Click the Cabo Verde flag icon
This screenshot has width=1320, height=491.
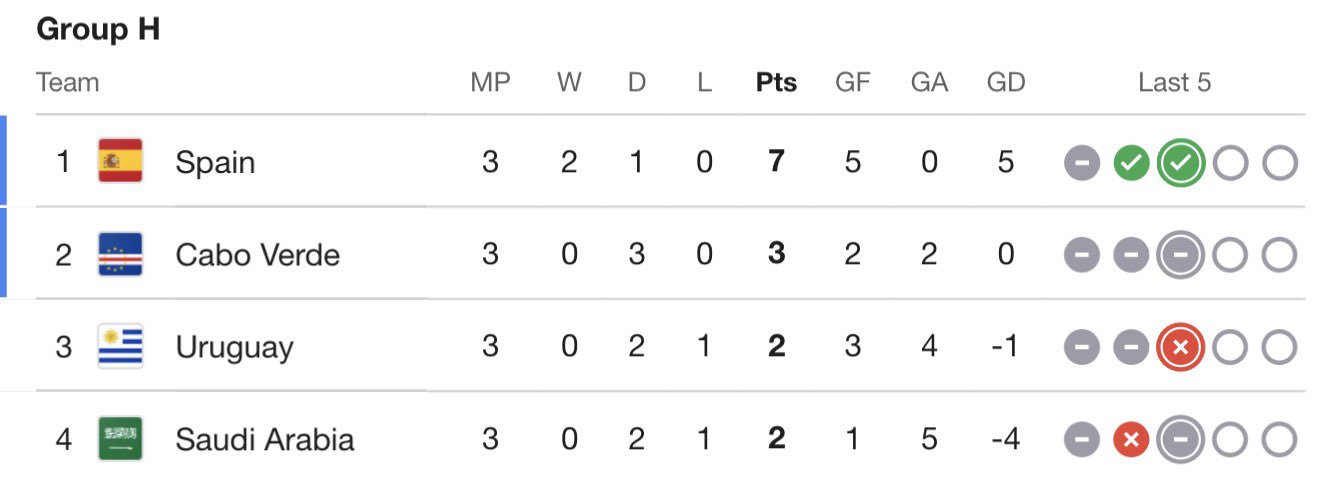pyautogui.click(x=120, y=254)
